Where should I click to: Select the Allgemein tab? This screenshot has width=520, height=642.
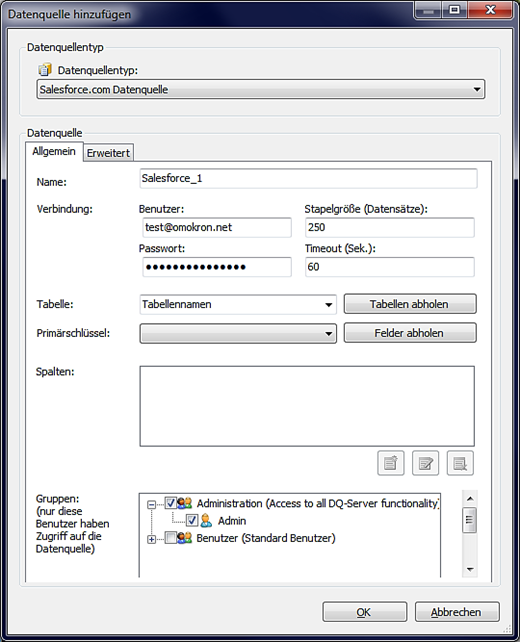[x=54, y=151]
